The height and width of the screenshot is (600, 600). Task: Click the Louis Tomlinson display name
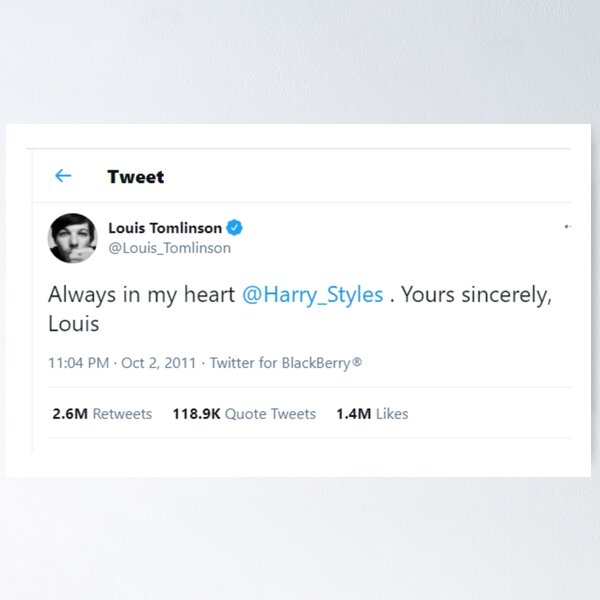(165, 228)
